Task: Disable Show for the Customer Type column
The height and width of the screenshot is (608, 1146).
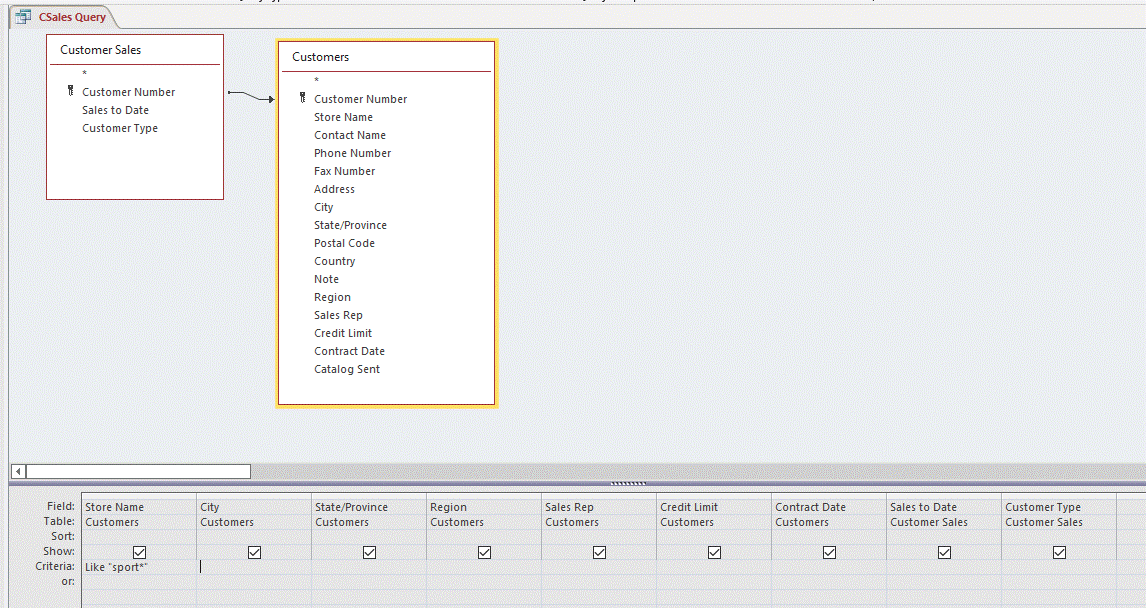Action: click(x=1059, y=551)
